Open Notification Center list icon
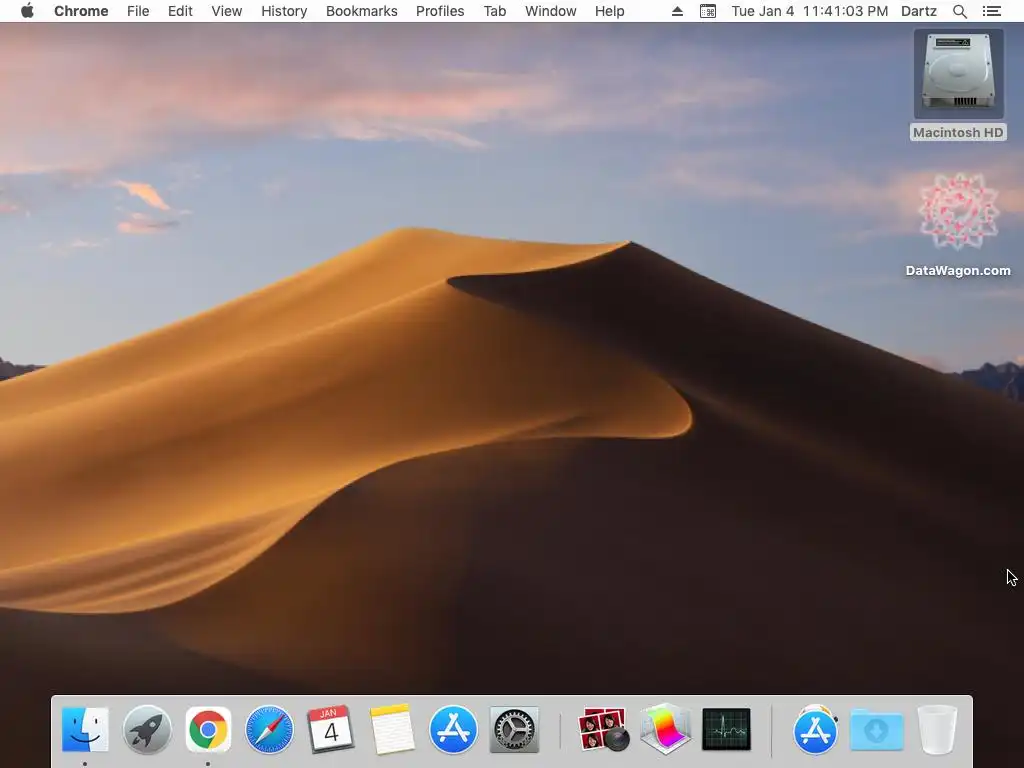 [x=991, y=11]
